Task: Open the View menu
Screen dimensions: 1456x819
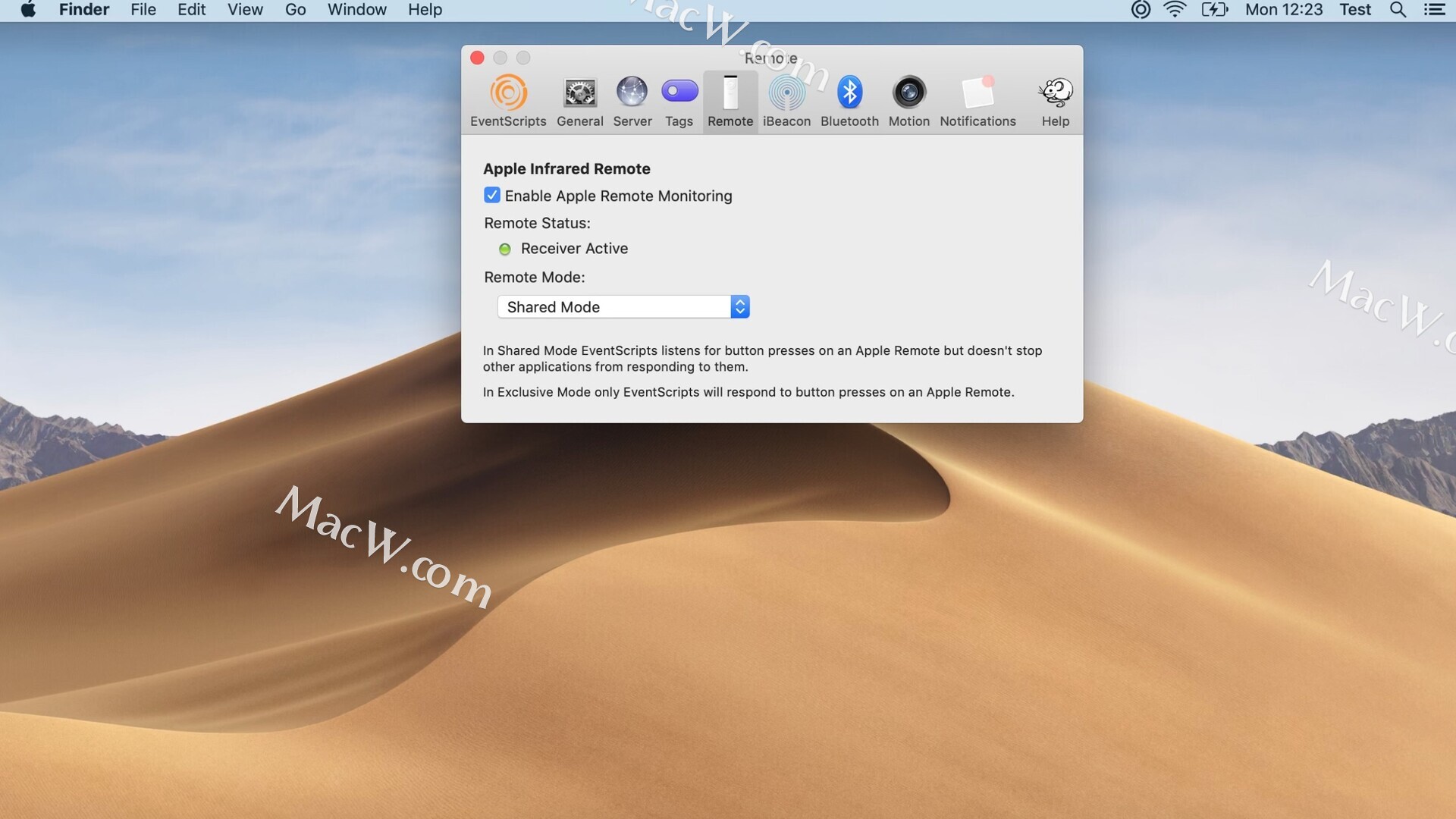Action: point(246,10)
